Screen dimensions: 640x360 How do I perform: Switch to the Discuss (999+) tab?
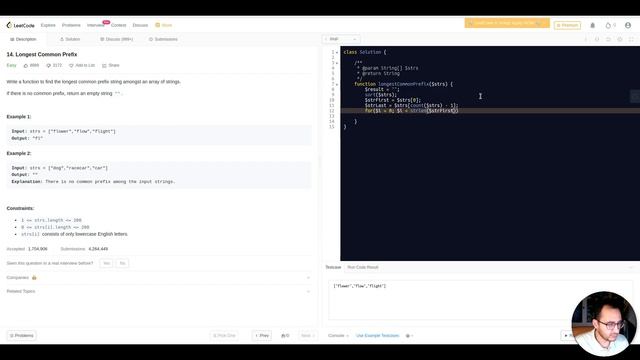(x=117, y=39)
